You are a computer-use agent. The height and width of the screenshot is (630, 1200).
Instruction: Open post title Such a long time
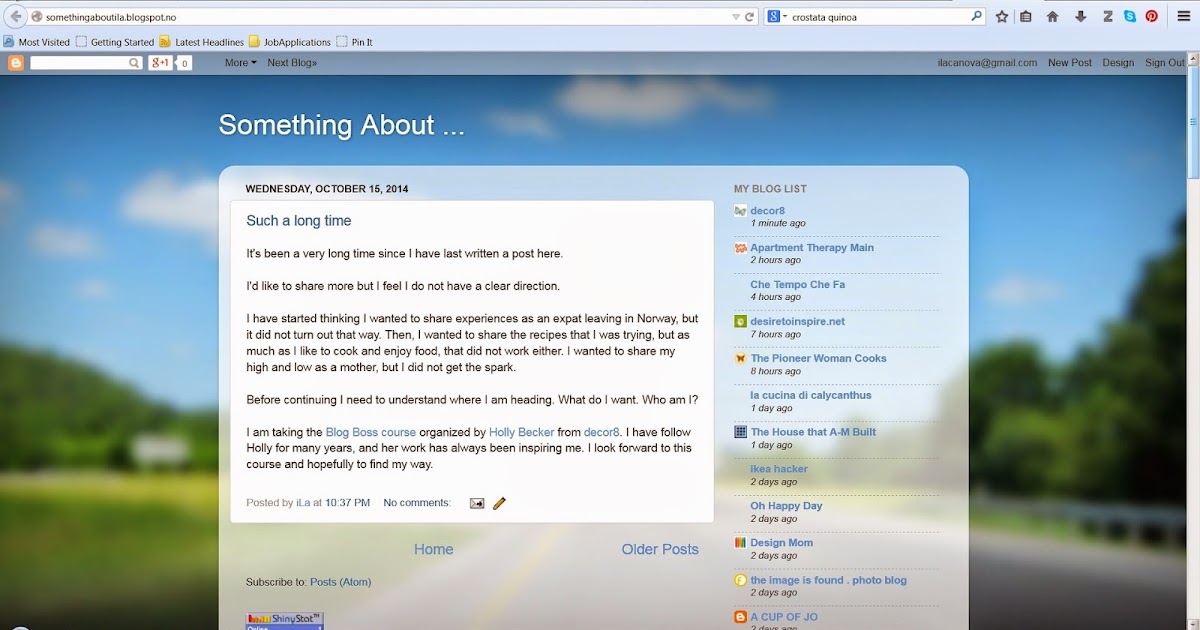[x=299, y=221]
